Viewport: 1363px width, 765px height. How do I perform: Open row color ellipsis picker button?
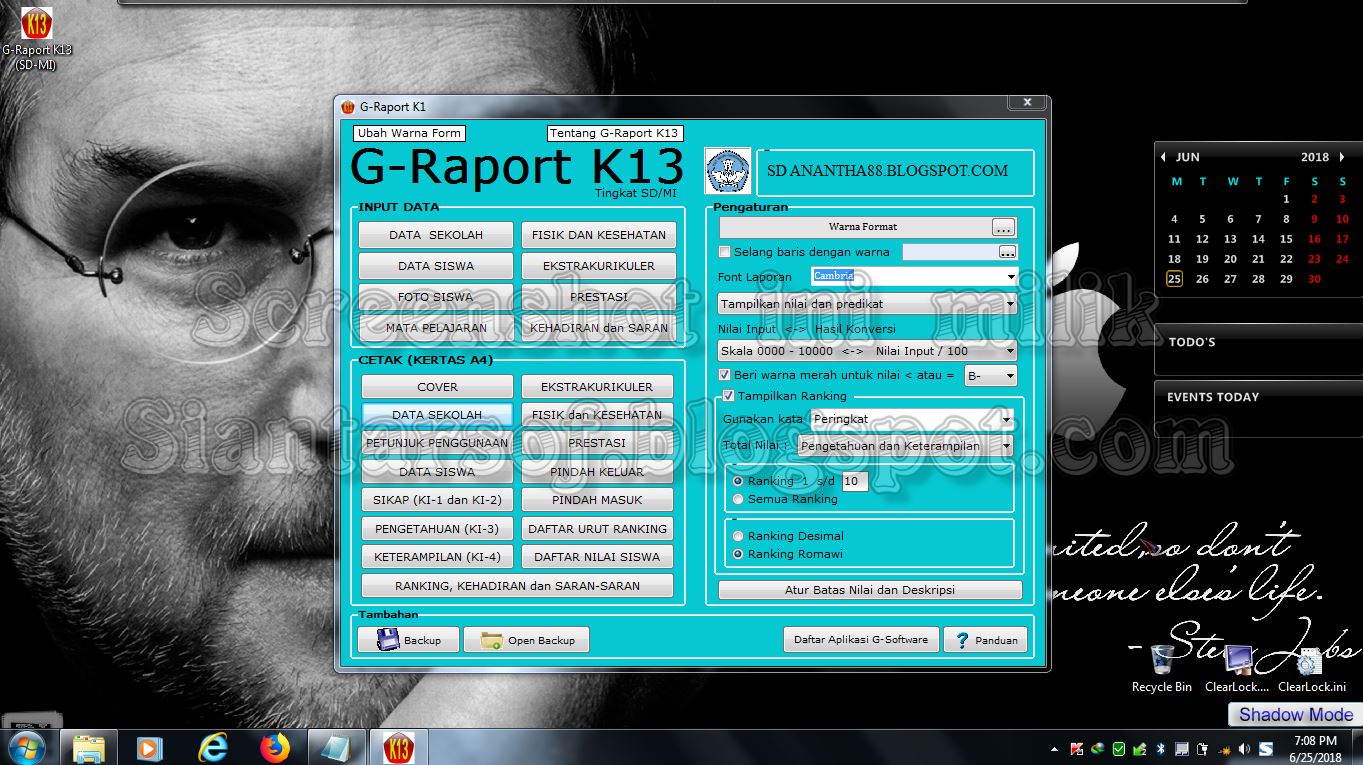click(x=1007, y=252)
